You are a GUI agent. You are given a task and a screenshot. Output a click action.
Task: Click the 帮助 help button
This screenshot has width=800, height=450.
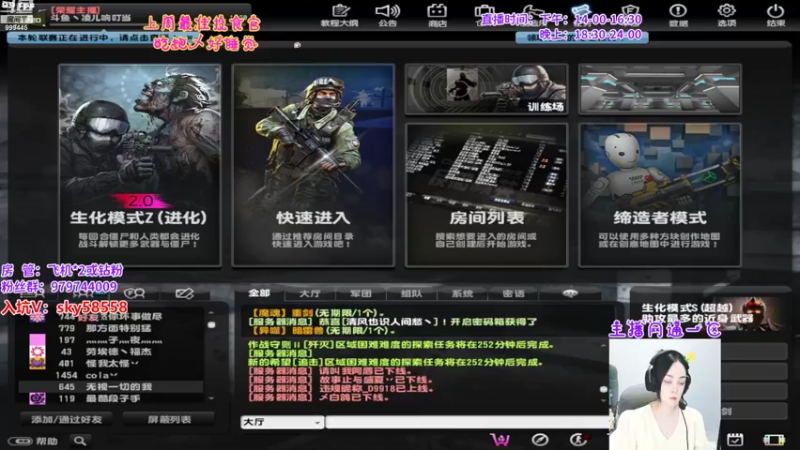tap(34, 441)
